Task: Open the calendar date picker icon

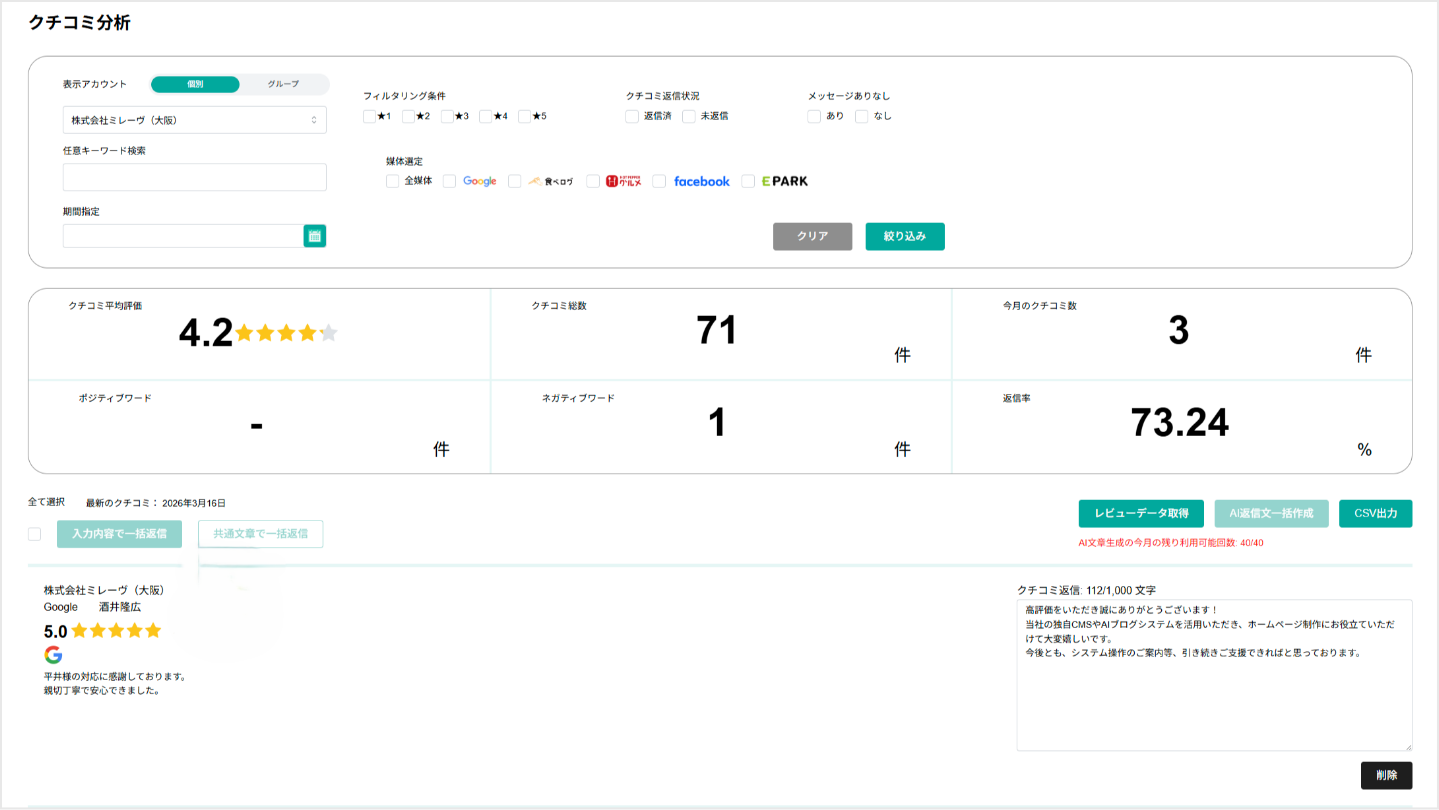Action: 315,236
